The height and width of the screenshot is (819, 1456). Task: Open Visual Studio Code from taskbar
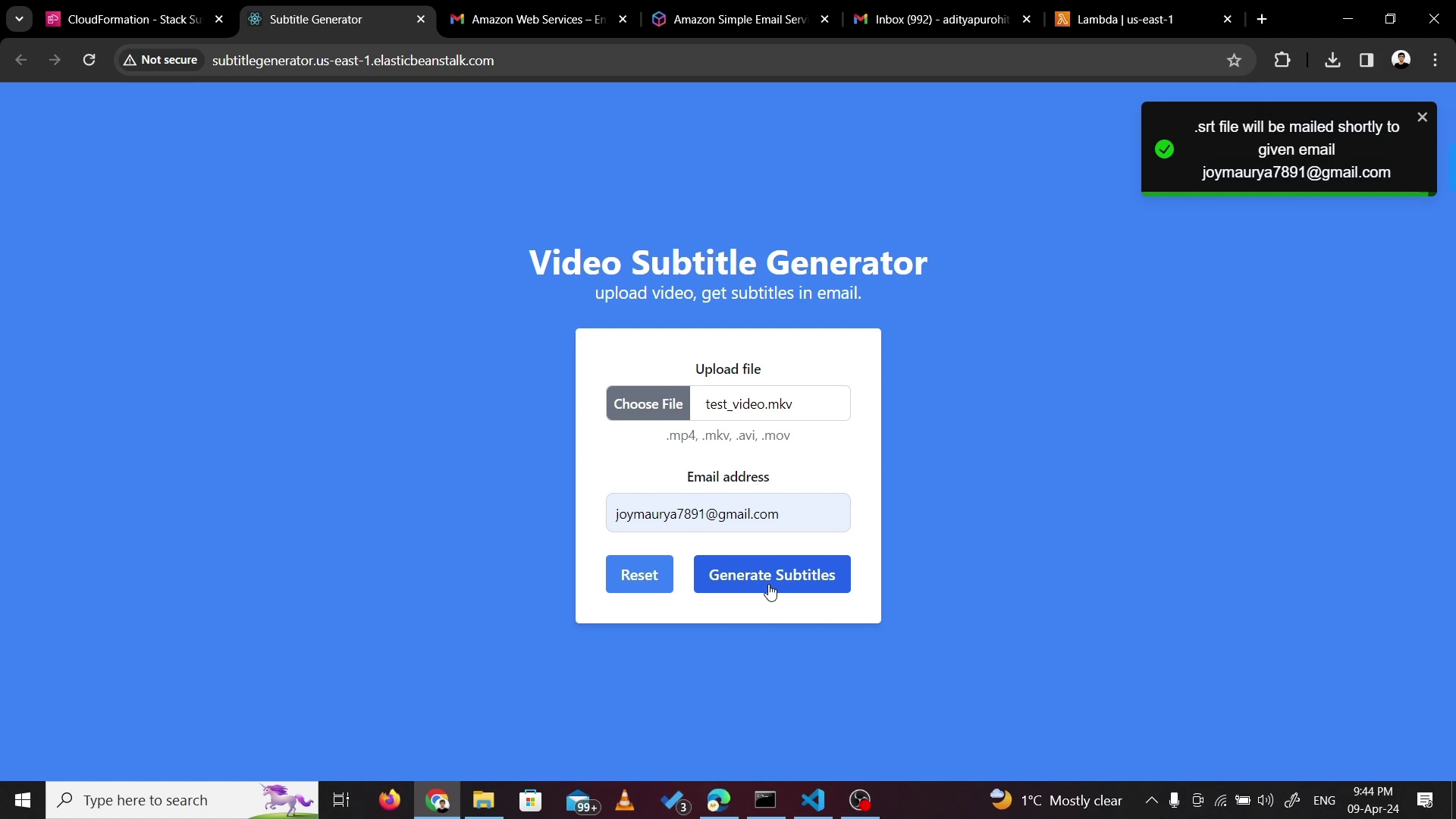[x=813, y=800]
